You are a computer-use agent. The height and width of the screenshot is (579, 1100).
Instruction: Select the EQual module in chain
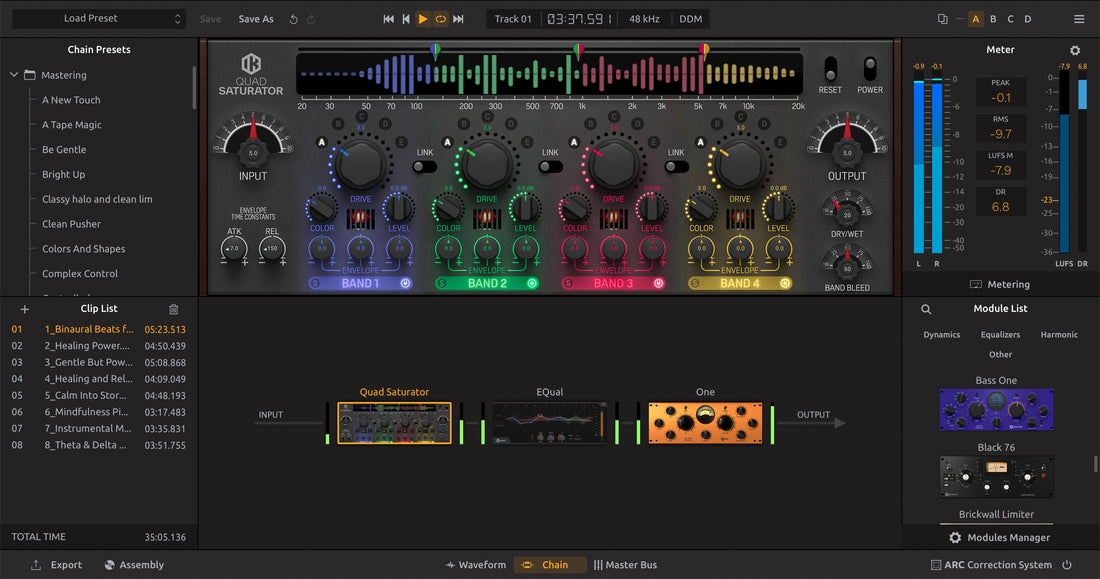point(549,422)
